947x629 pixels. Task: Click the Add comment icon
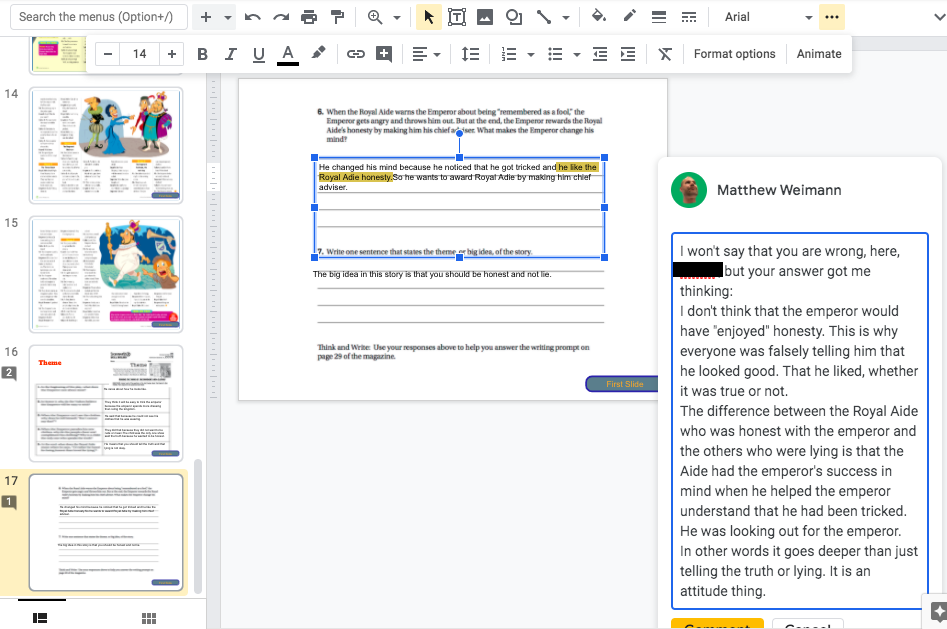pyautogui.click(x=384, y=54)
